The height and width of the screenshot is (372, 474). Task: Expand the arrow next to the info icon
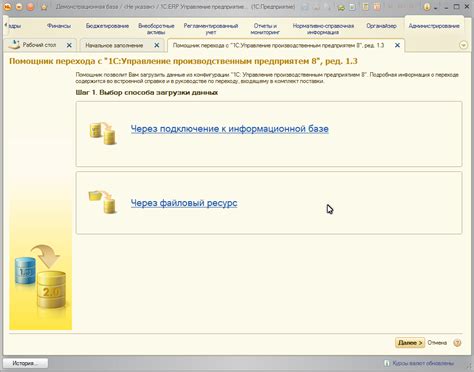click(435, 8)
